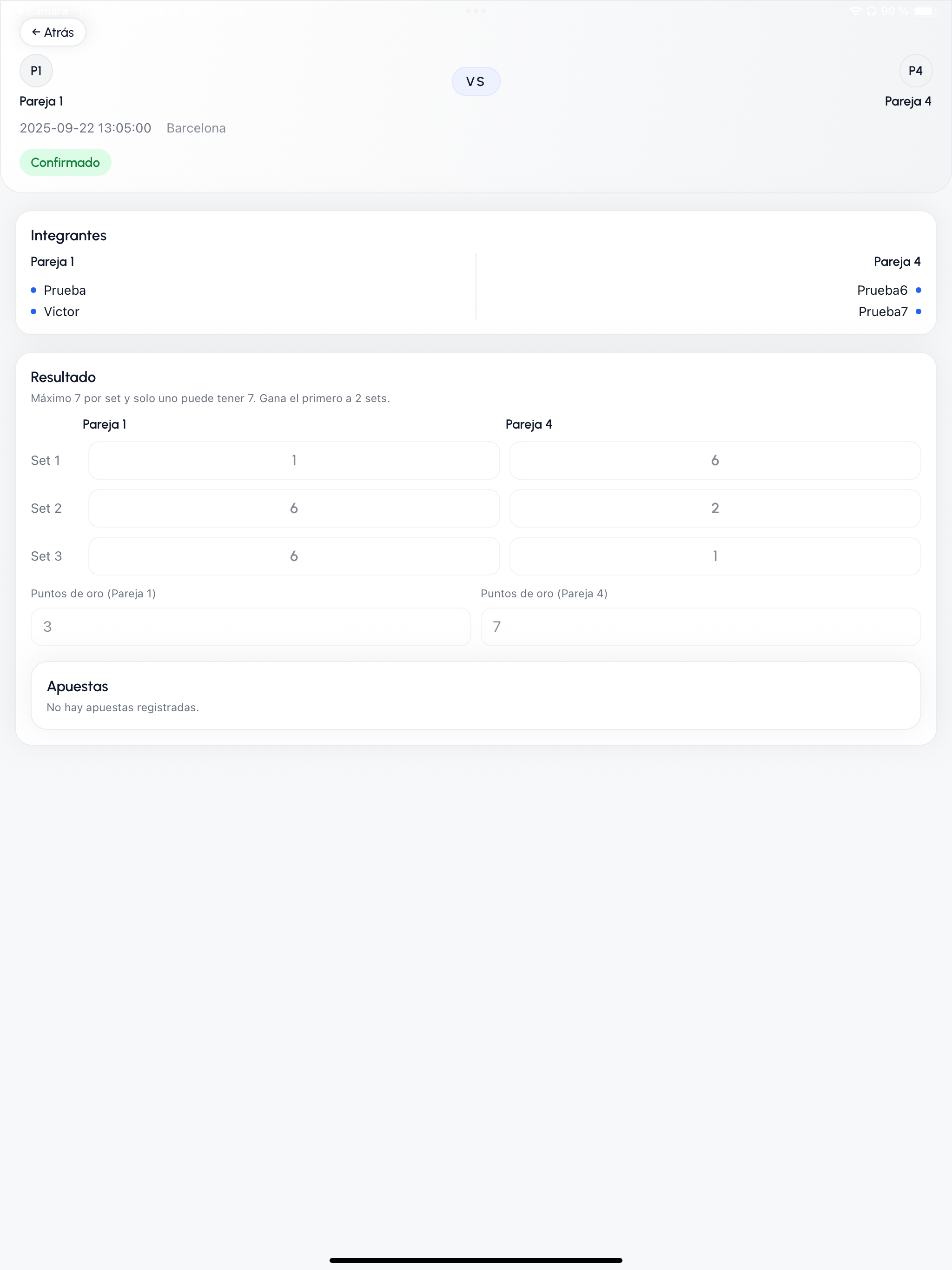
Task: Tap the home indicator bar
Action: 476,1260
